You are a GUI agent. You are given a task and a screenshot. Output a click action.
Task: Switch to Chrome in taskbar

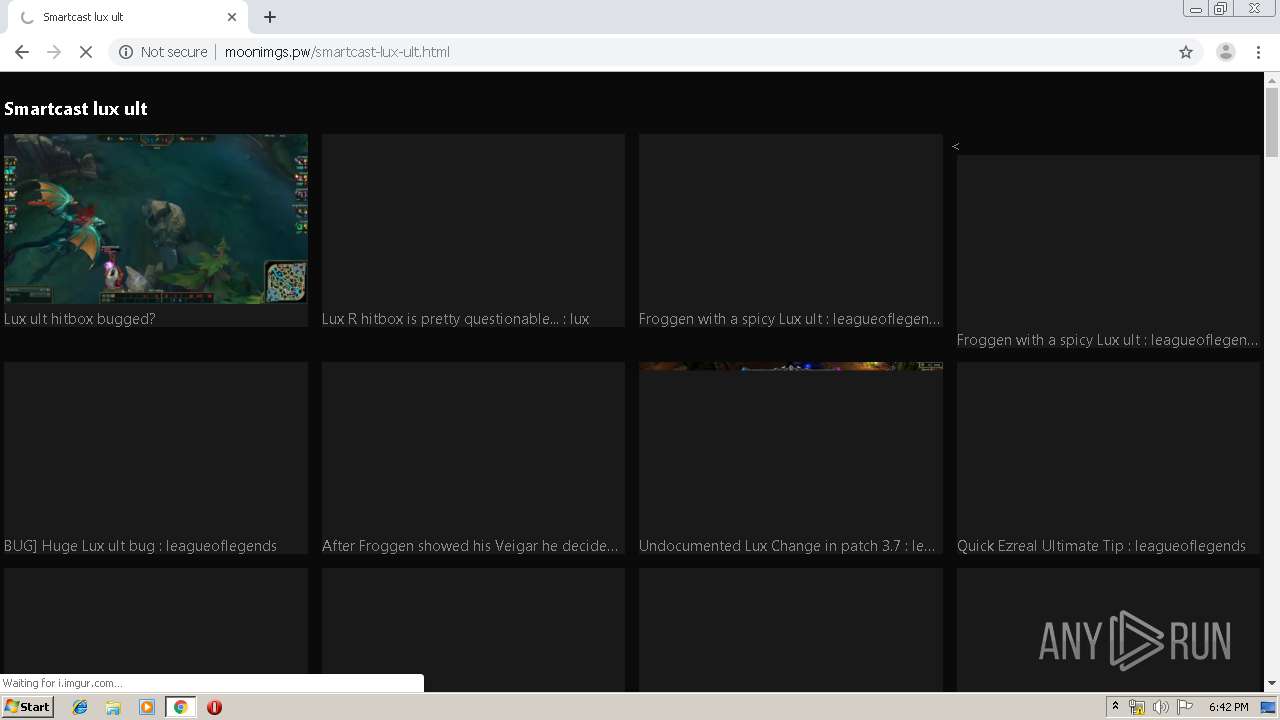coord(180,707)
